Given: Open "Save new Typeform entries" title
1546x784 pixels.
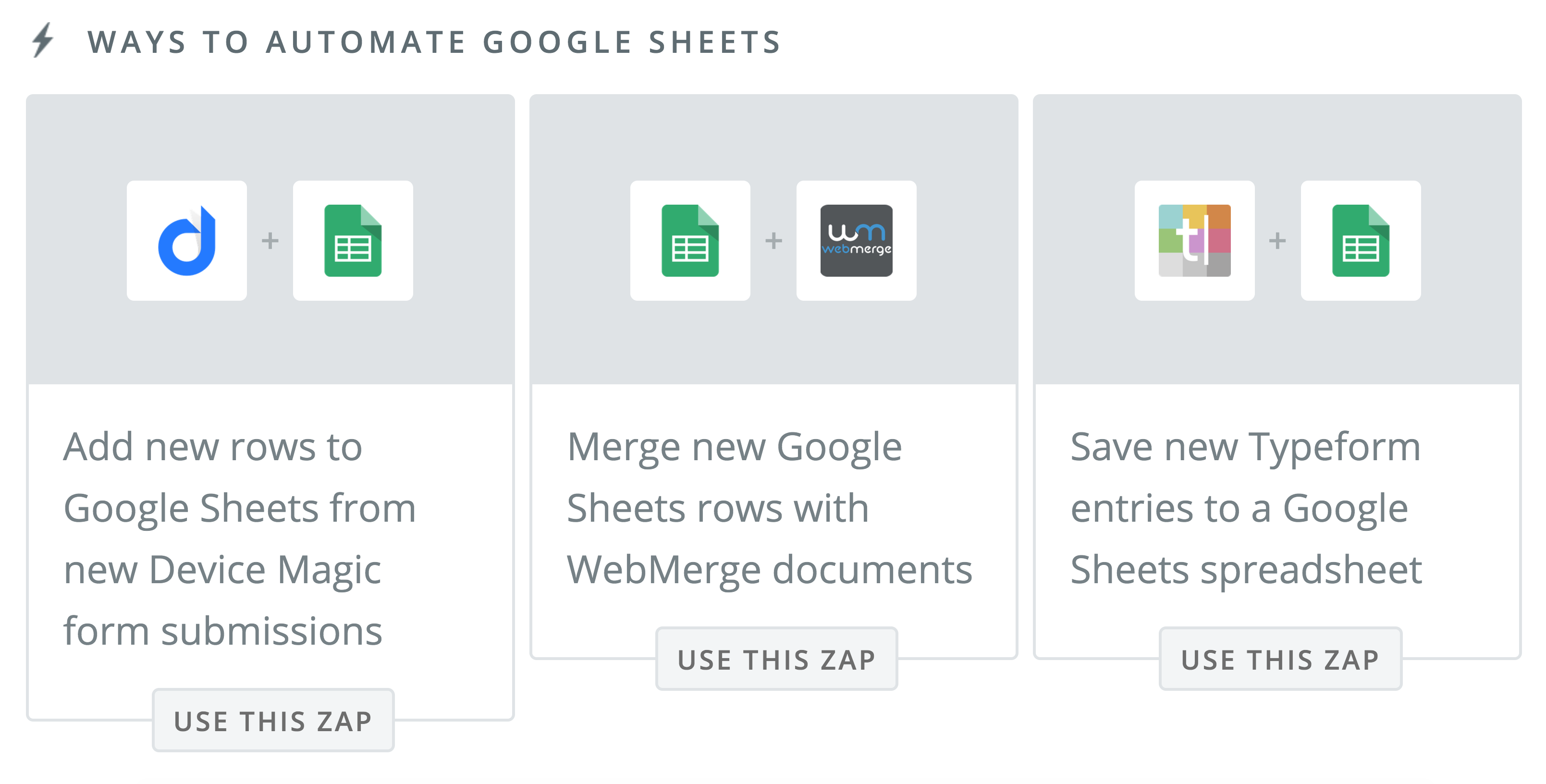Looking at the screenshot, I should click(1246, 508).
